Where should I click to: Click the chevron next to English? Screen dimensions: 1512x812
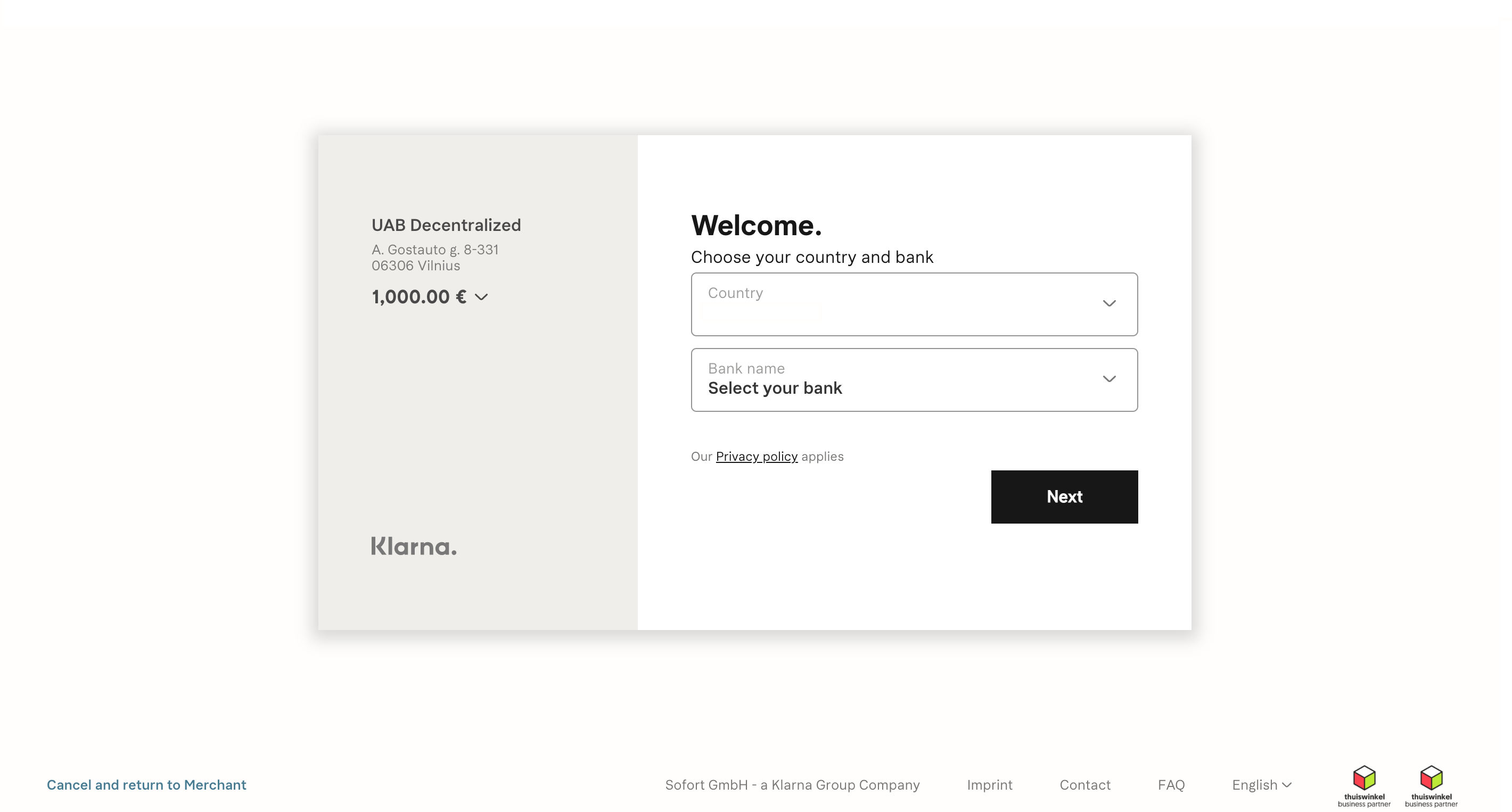pos(1287,785)
